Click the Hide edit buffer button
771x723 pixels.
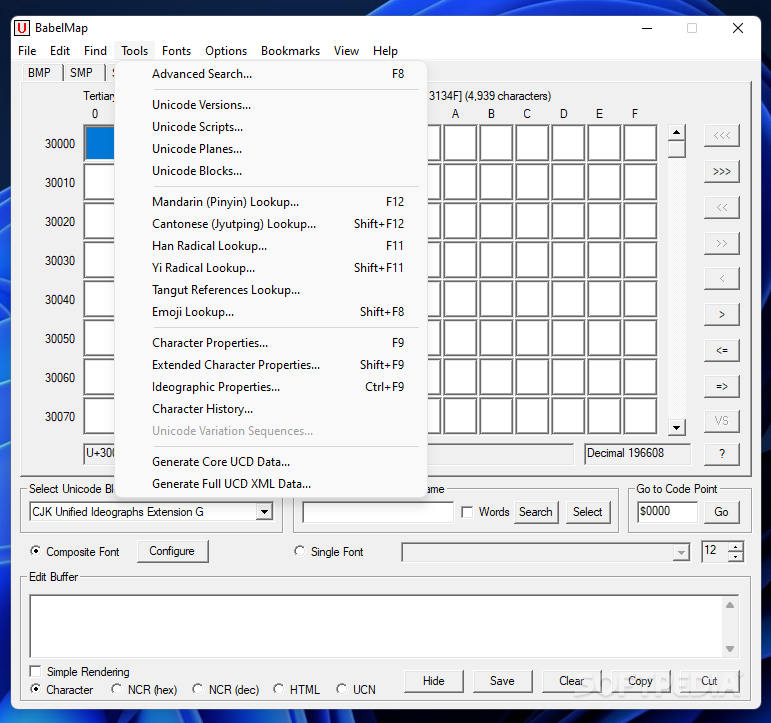[434, 681]
